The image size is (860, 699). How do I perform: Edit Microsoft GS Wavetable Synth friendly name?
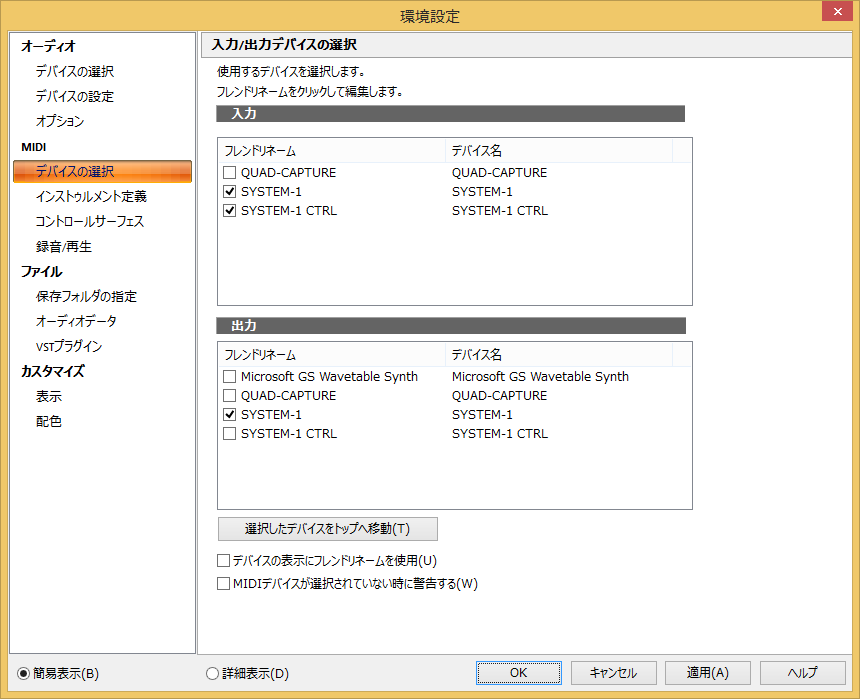point(329,376)
